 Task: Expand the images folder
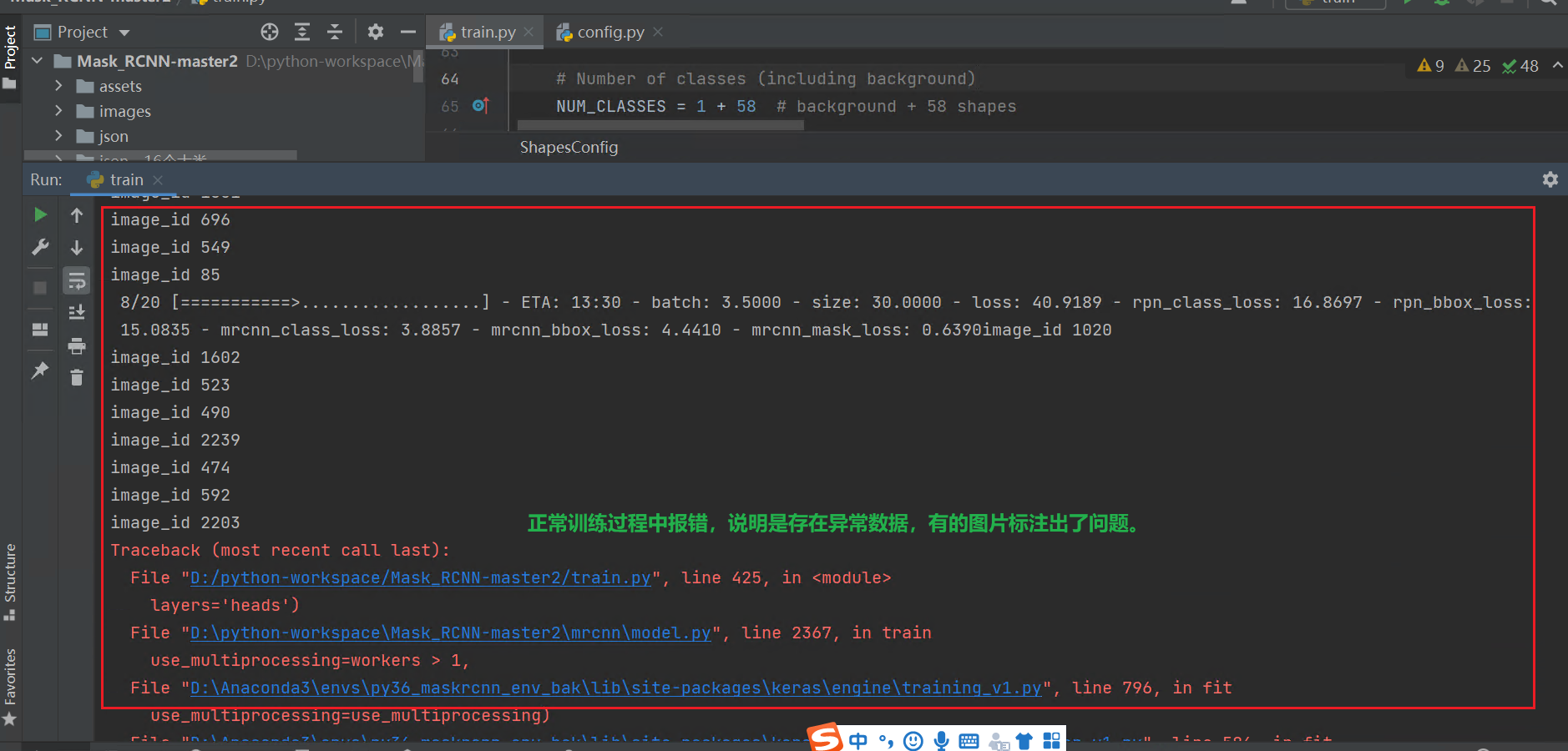[x=58, y=110]
